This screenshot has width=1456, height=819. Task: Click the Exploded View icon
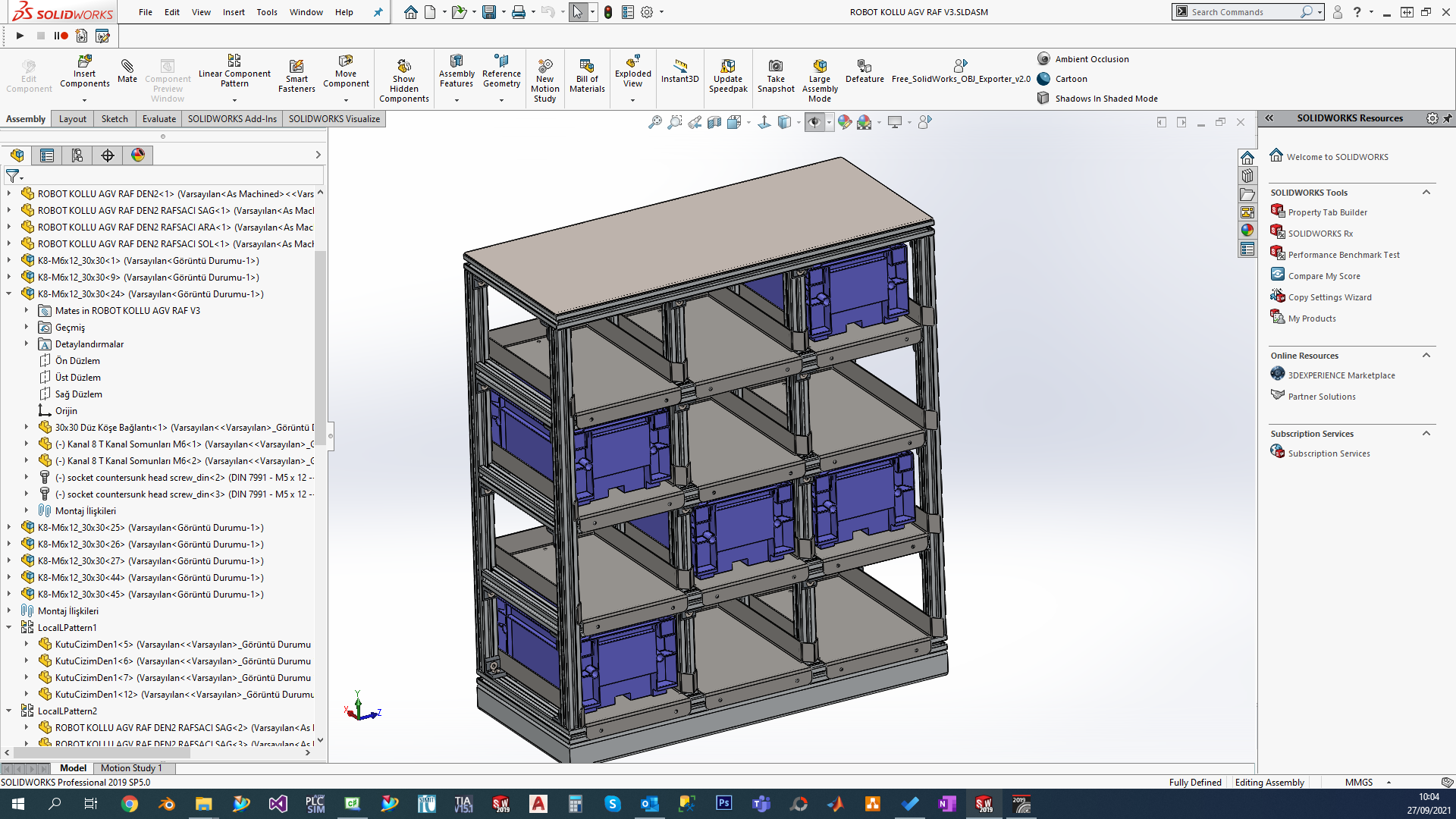[x=632, y=61]
